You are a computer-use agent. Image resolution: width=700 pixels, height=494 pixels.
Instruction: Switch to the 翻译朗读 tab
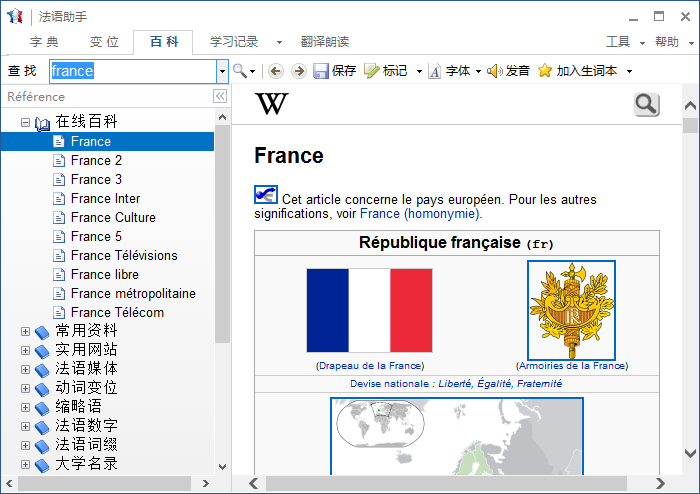pos(325,42)
